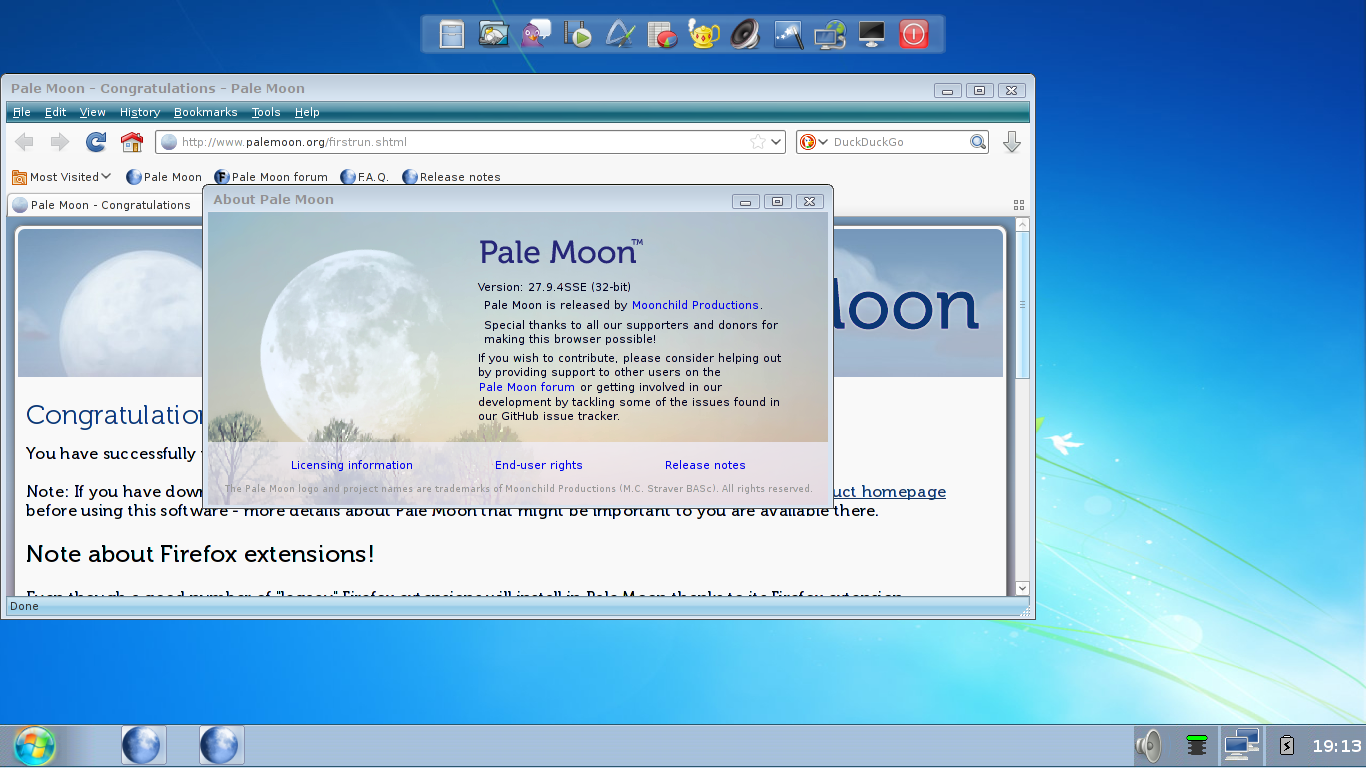Launch the spreadsheet with pie chart dock icon
This screenshot has width=1366, height=768.
(662, 35)
